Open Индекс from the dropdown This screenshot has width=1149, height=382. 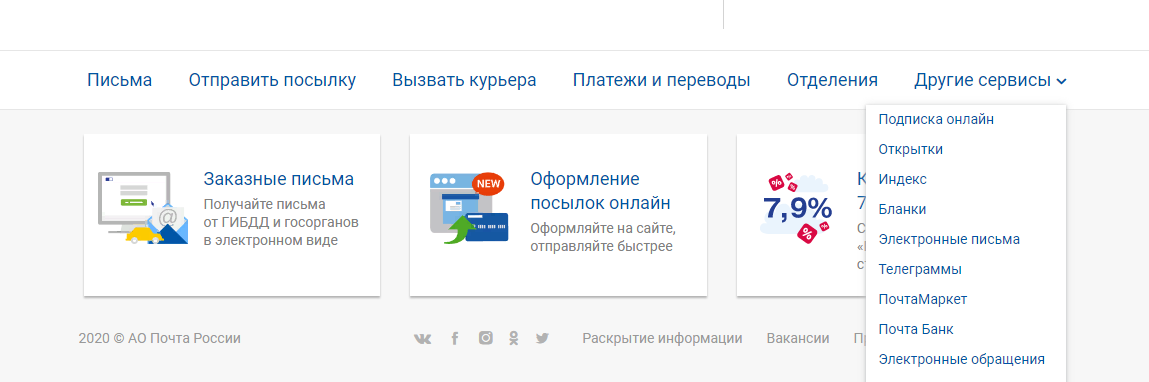pyautogui.click(x=903, y=179)
